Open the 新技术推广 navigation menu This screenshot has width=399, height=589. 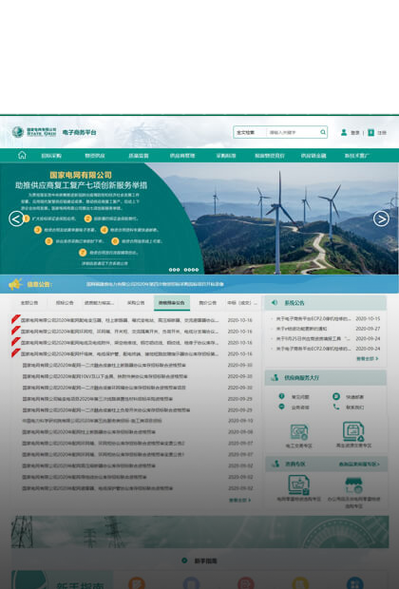[x=357, y=156]
